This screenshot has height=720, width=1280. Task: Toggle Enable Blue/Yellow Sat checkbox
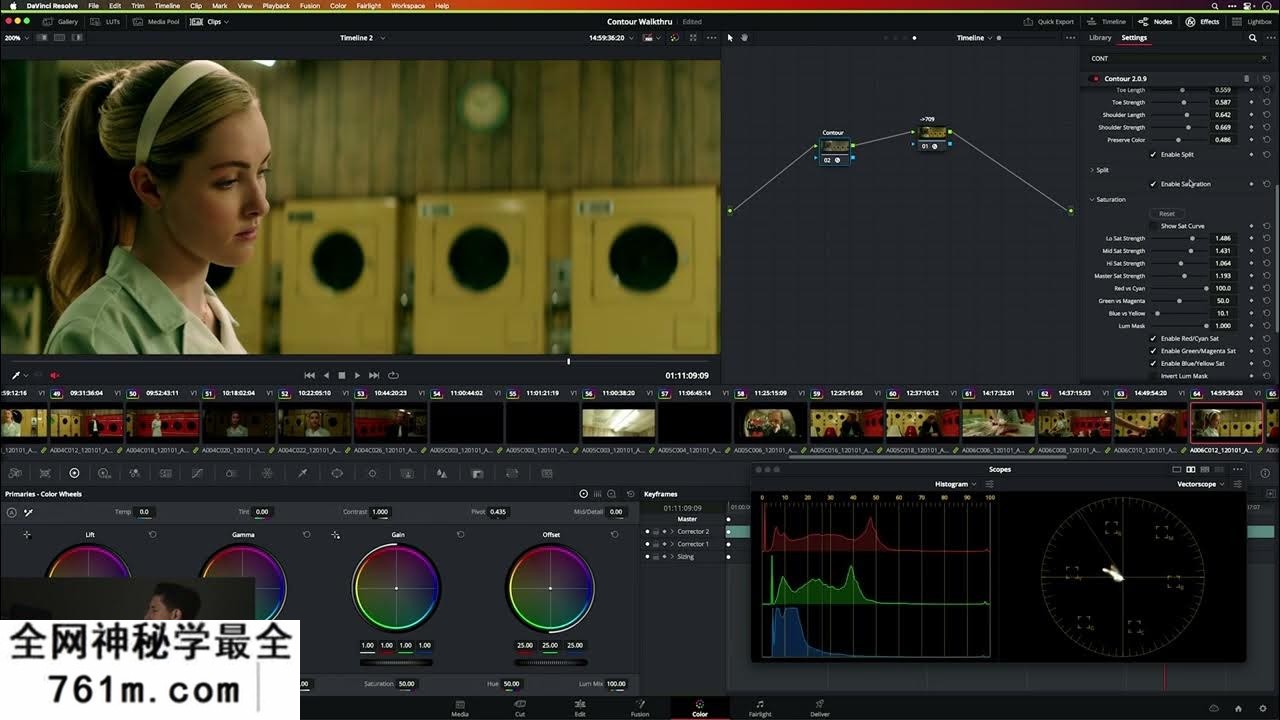pos(1153,363)
